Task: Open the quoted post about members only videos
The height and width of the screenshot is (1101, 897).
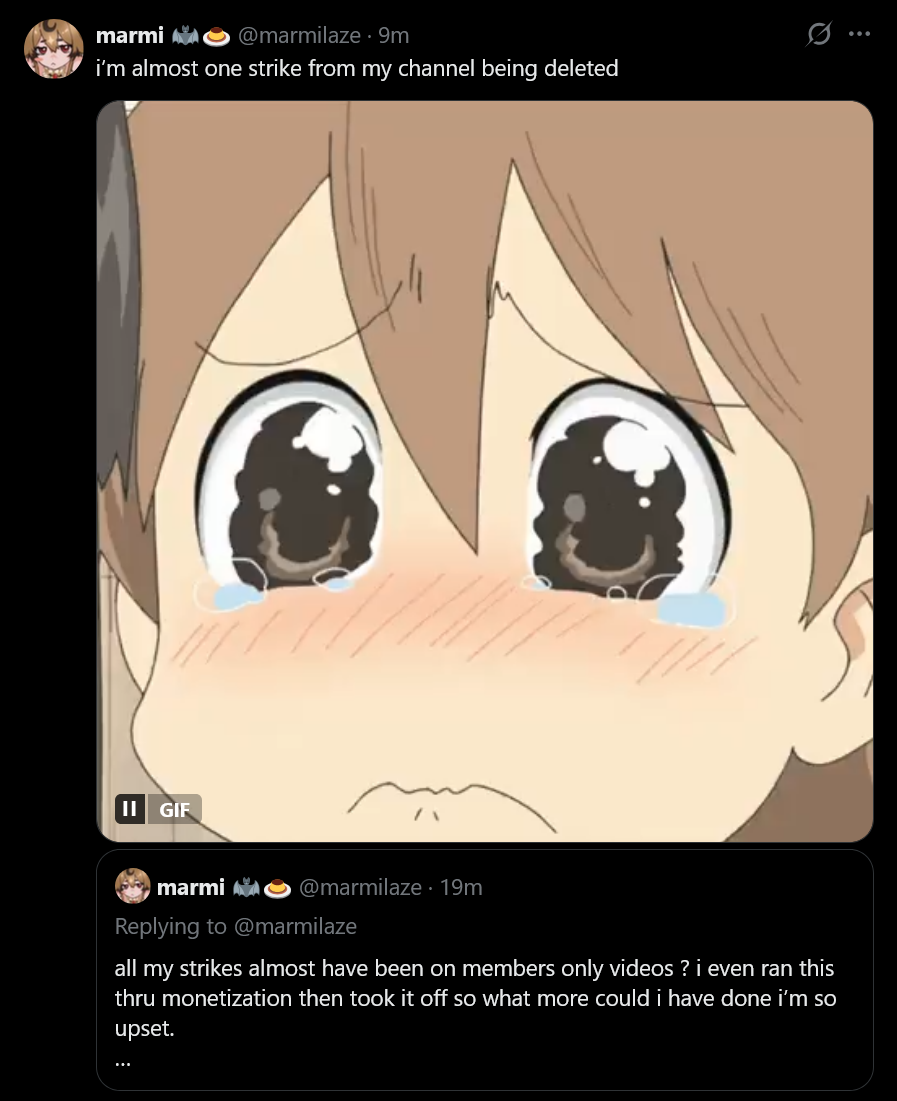Action: (x=485, y=970)
